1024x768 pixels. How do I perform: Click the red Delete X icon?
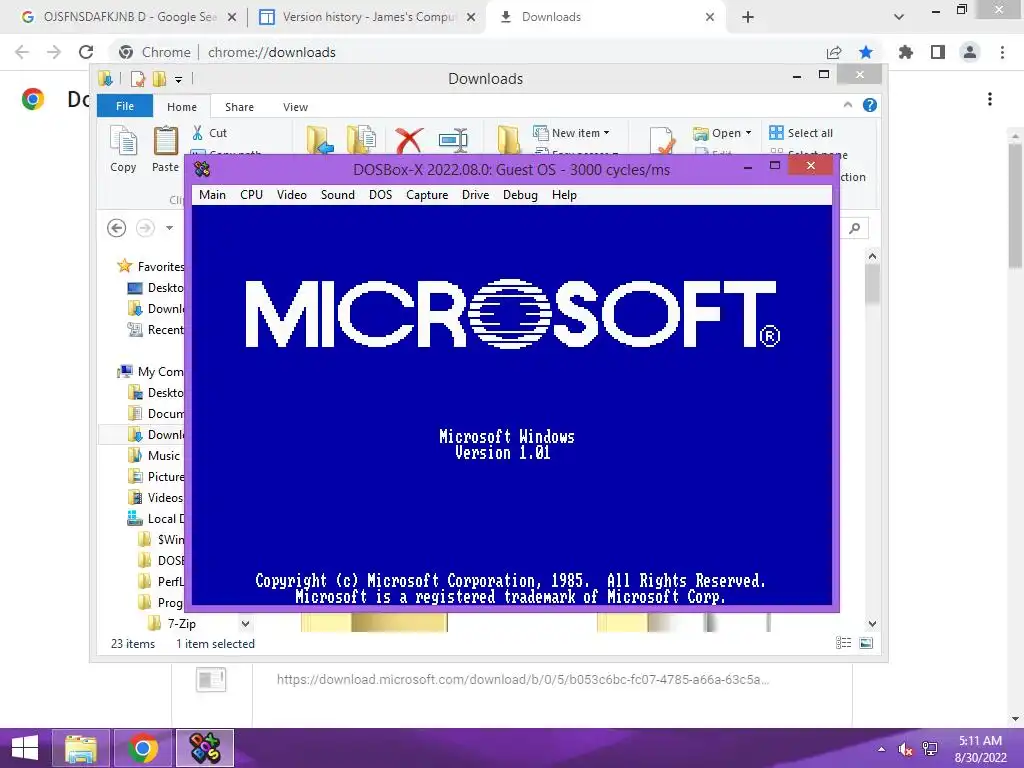click(409, 140)
